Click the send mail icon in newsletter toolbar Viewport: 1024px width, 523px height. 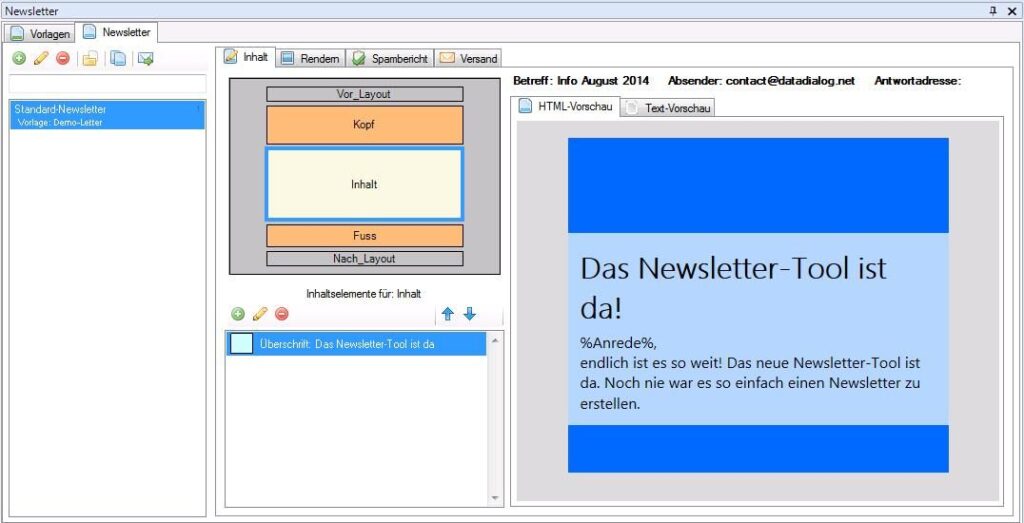[146, 59]
